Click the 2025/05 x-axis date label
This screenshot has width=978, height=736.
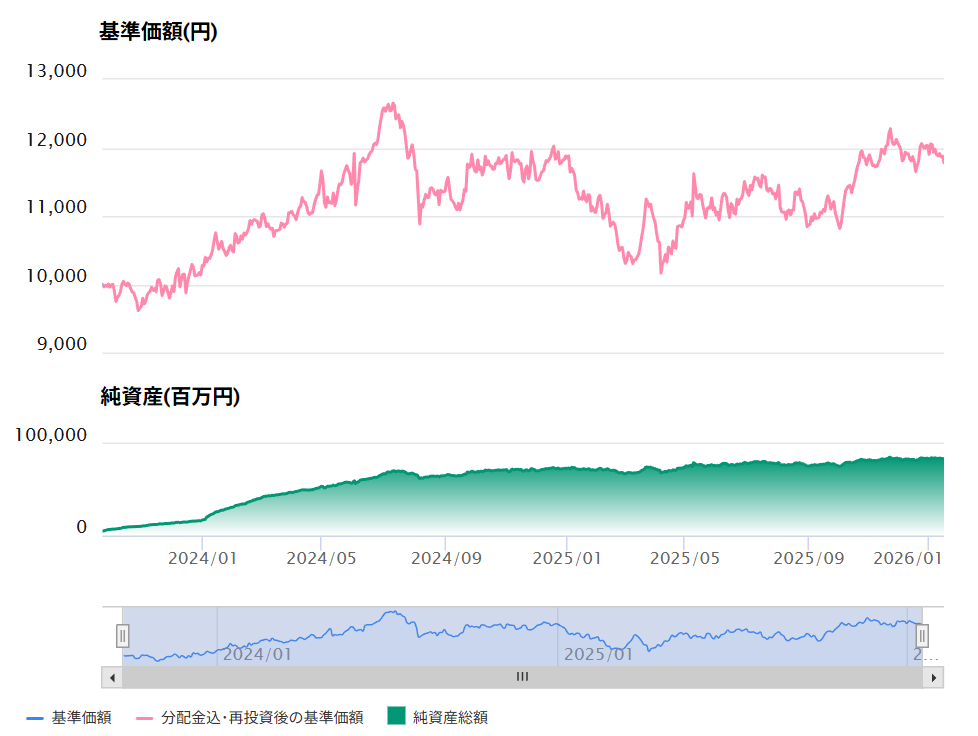tap(685, 558)
